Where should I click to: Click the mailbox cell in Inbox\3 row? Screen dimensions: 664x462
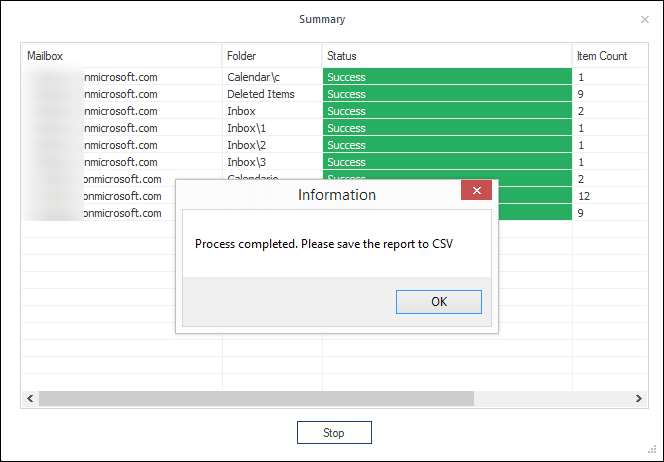[122, 162]
